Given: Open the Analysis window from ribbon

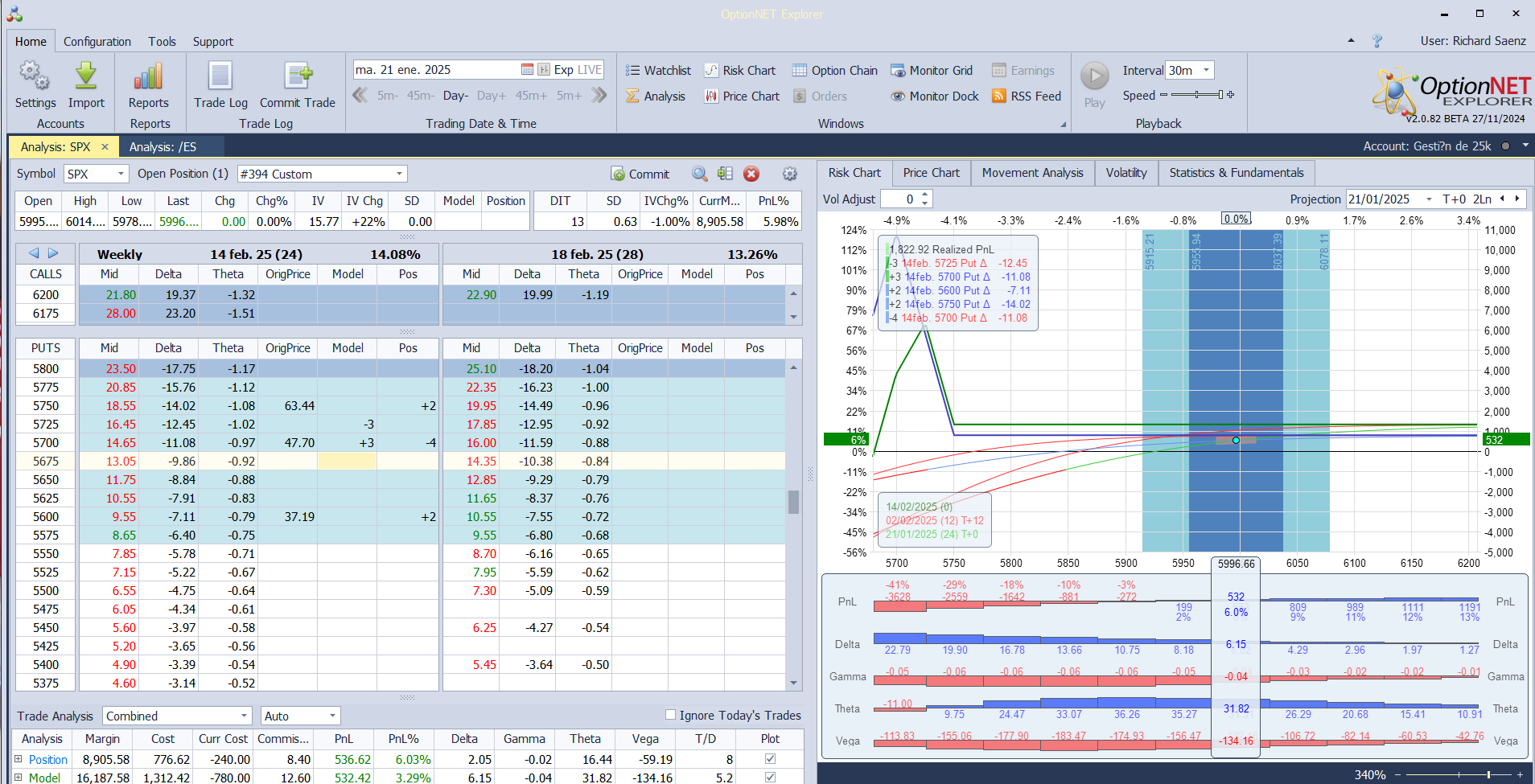Looking at the screenshot, I should click(656, 96).
